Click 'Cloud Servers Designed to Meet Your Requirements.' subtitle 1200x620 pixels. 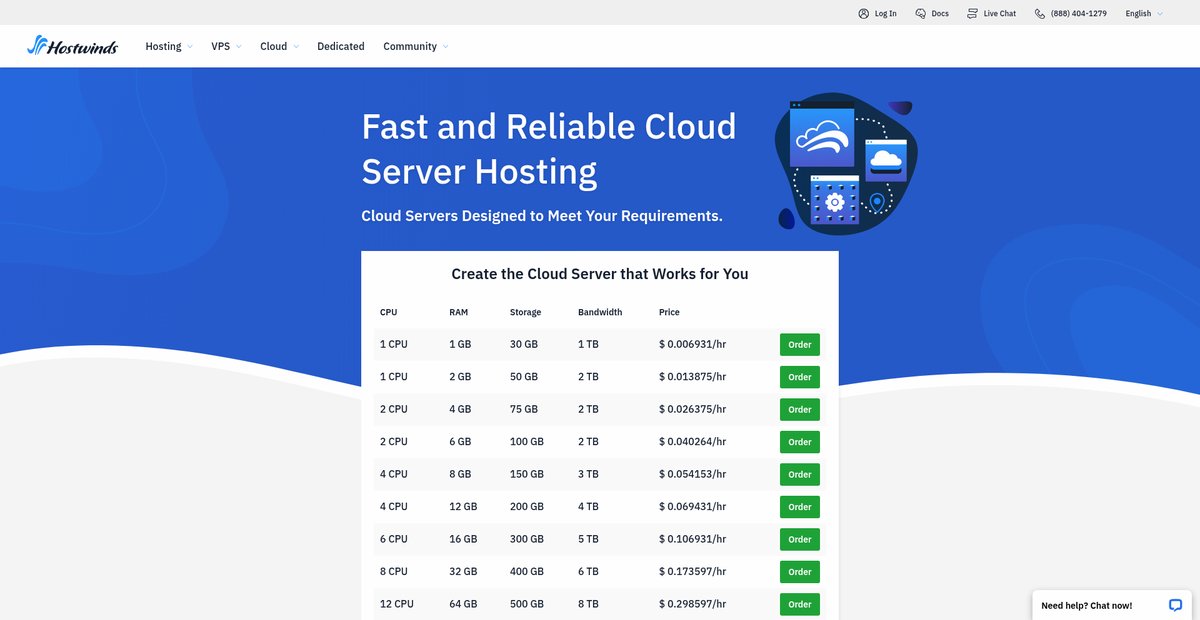(542, 216)
